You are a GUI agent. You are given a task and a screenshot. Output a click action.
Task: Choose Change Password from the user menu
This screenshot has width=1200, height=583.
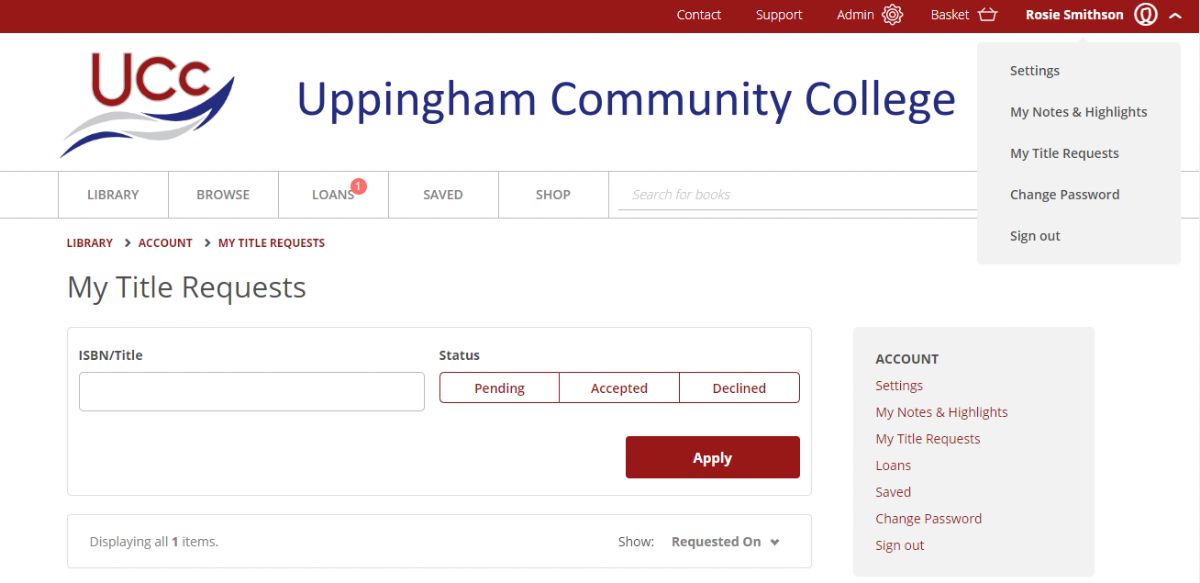point(1064,195)
